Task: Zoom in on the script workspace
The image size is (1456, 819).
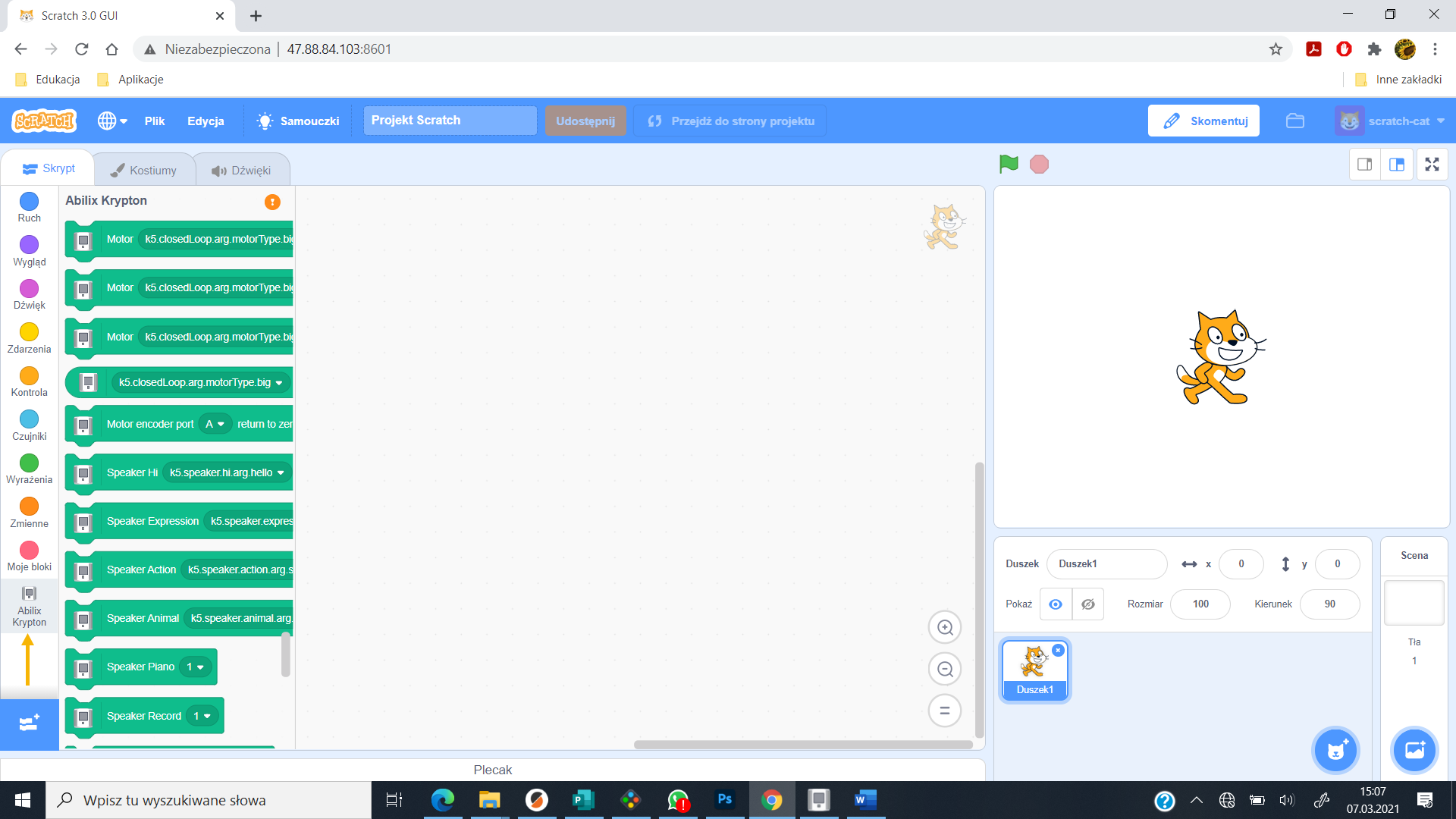Action: pyautogui.click(x=945, y=627)
